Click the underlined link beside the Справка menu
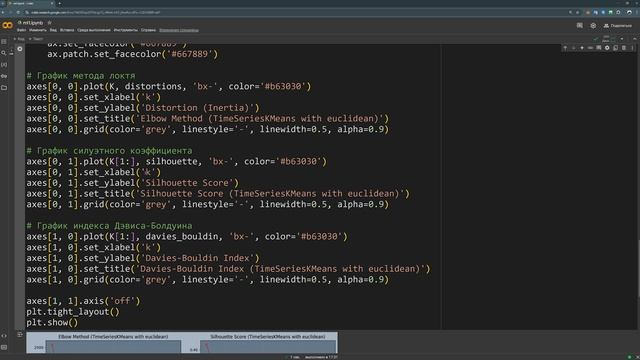This screenshot has width=640, height=360. [179, 30]
